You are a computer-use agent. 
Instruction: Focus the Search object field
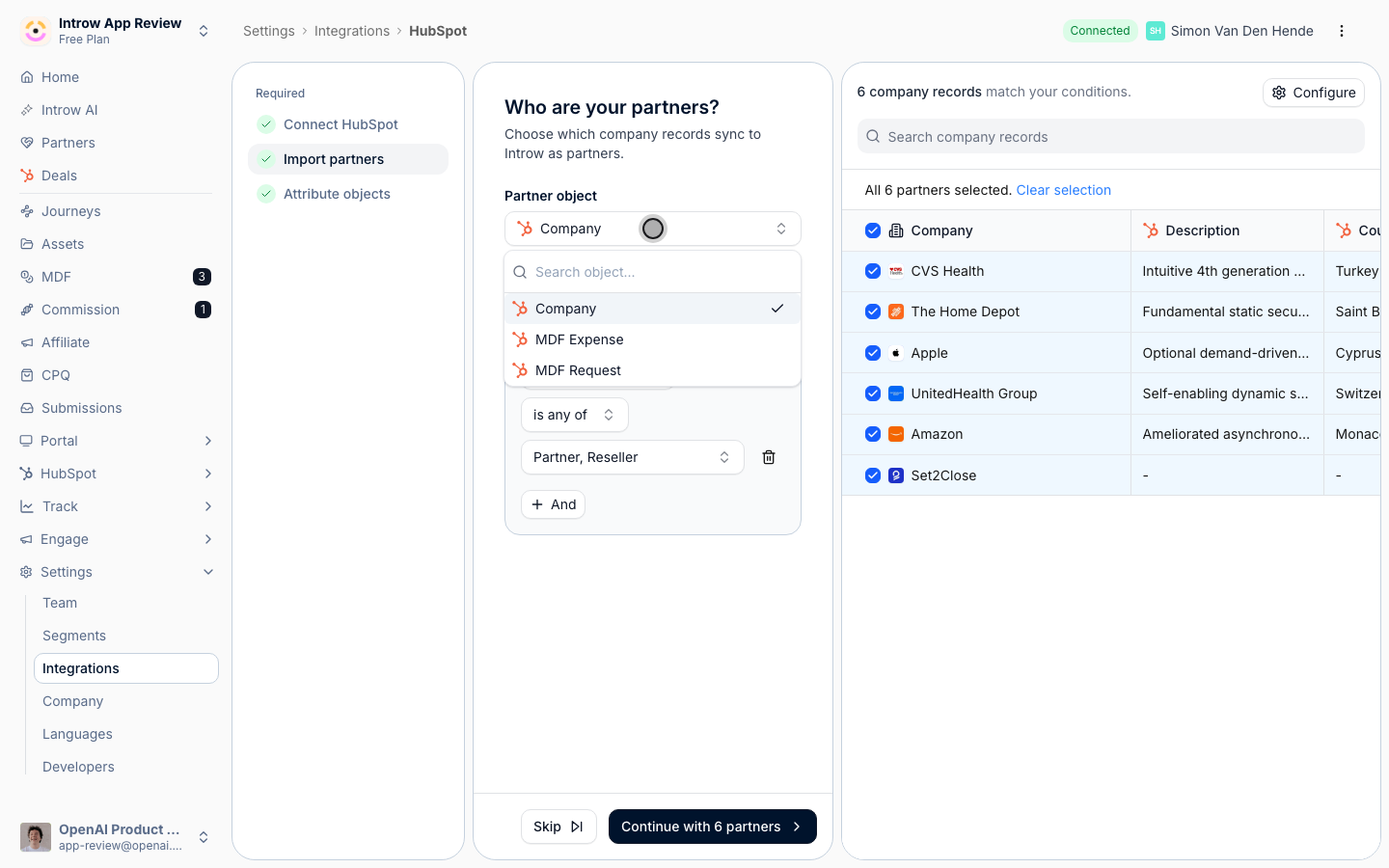pyautogui.click(x=653, y=272)
